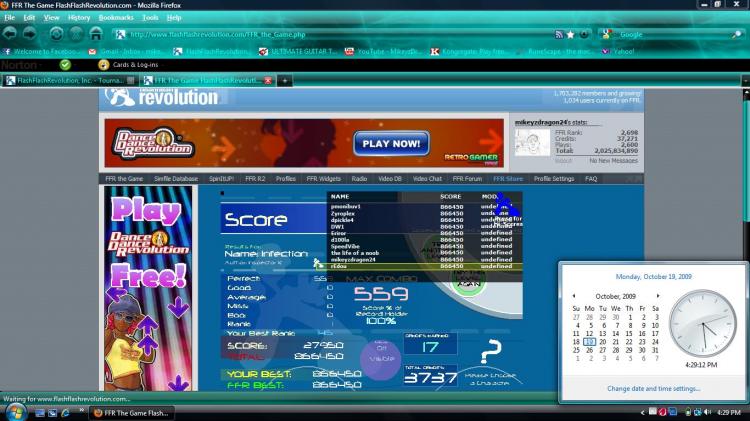
Task: Click the browser Back arrow
Action: click(x=10, y=33)
